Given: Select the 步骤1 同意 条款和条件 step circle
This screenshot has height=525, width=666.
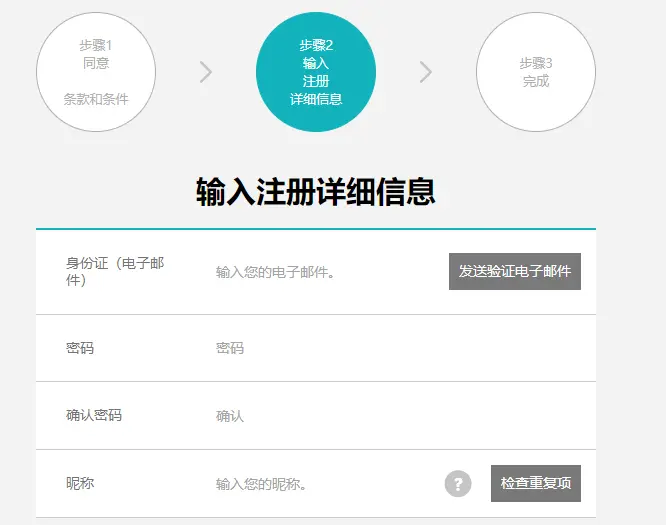Looking at the screenshot, I should click(x=96, y=72).
